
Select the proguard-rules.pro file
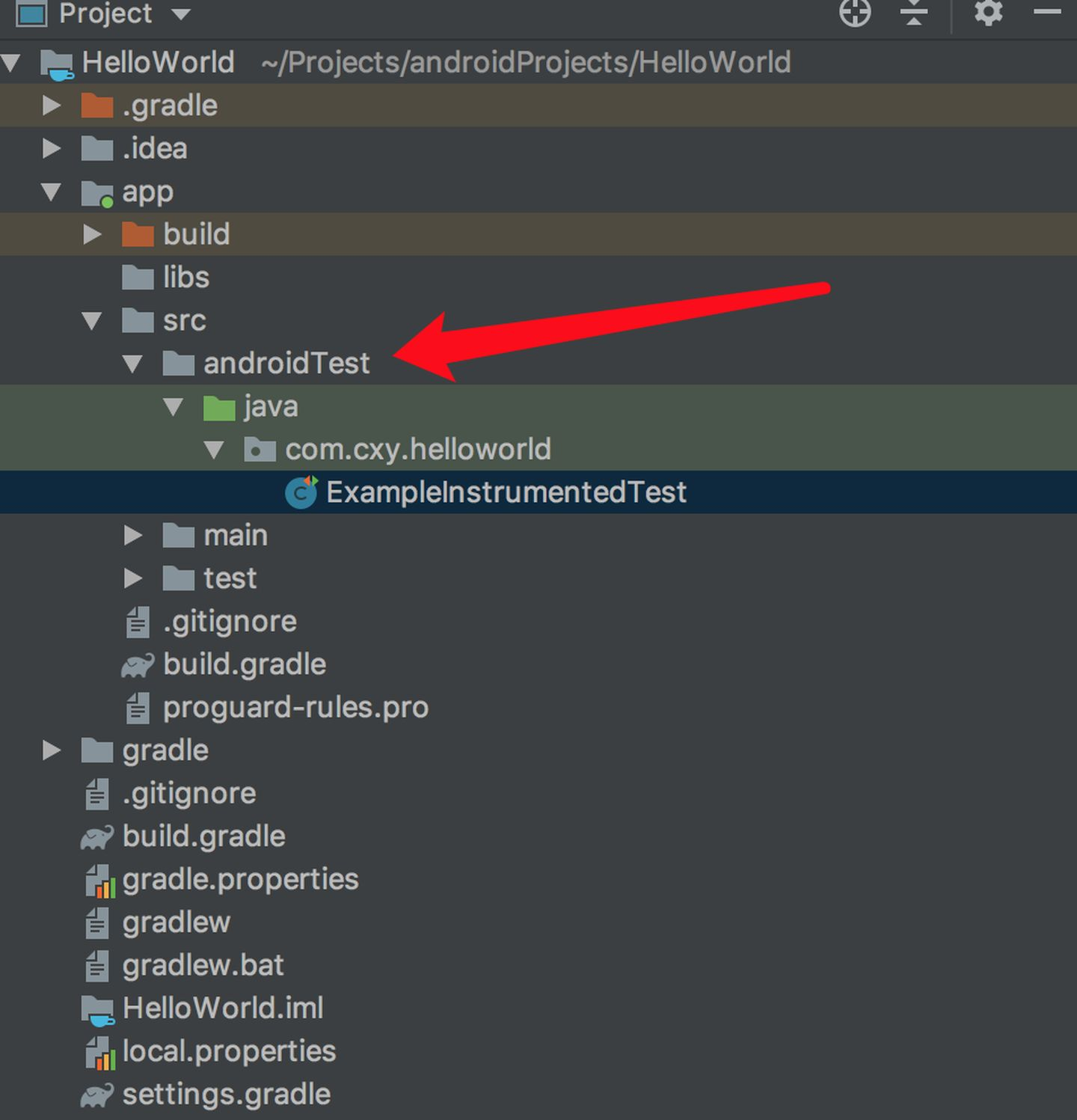(x=295, y=708)
